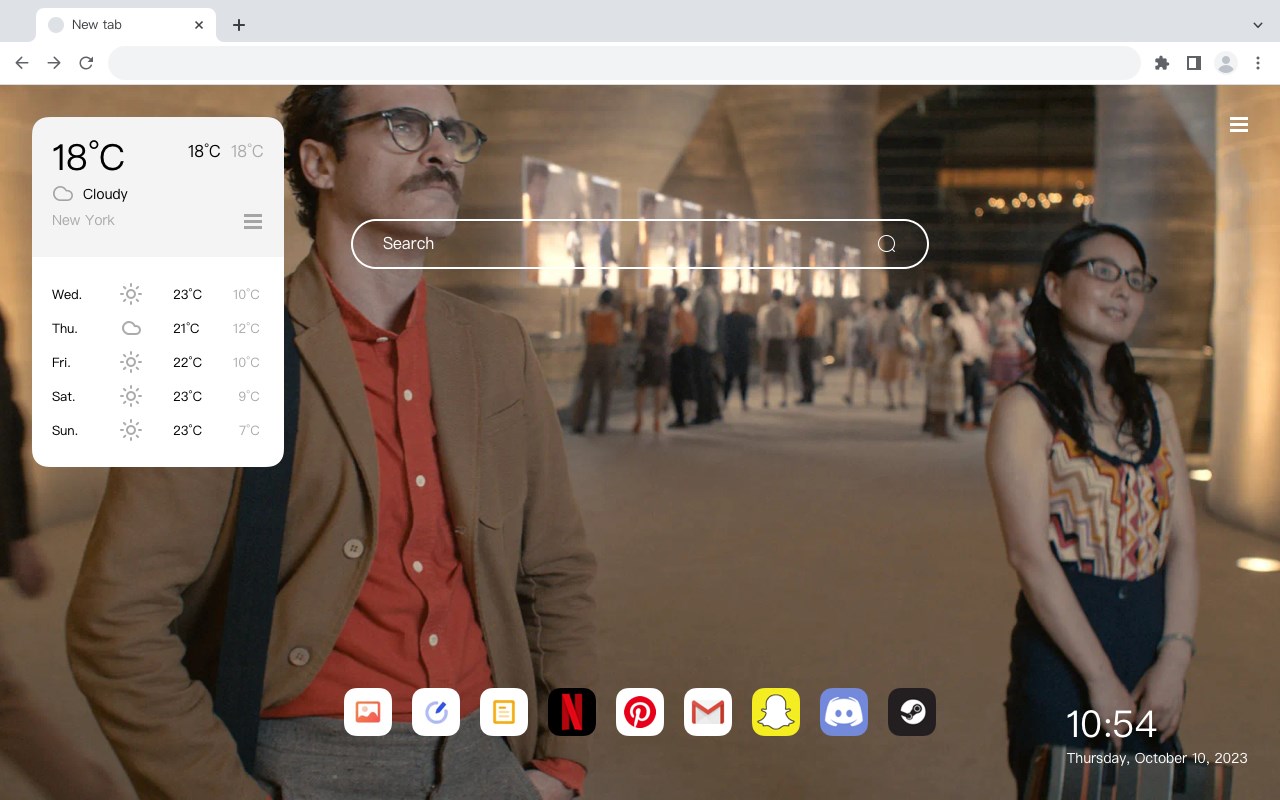
Task: Click Saturday's low temperature 9°C
Action: pos(249,396)
